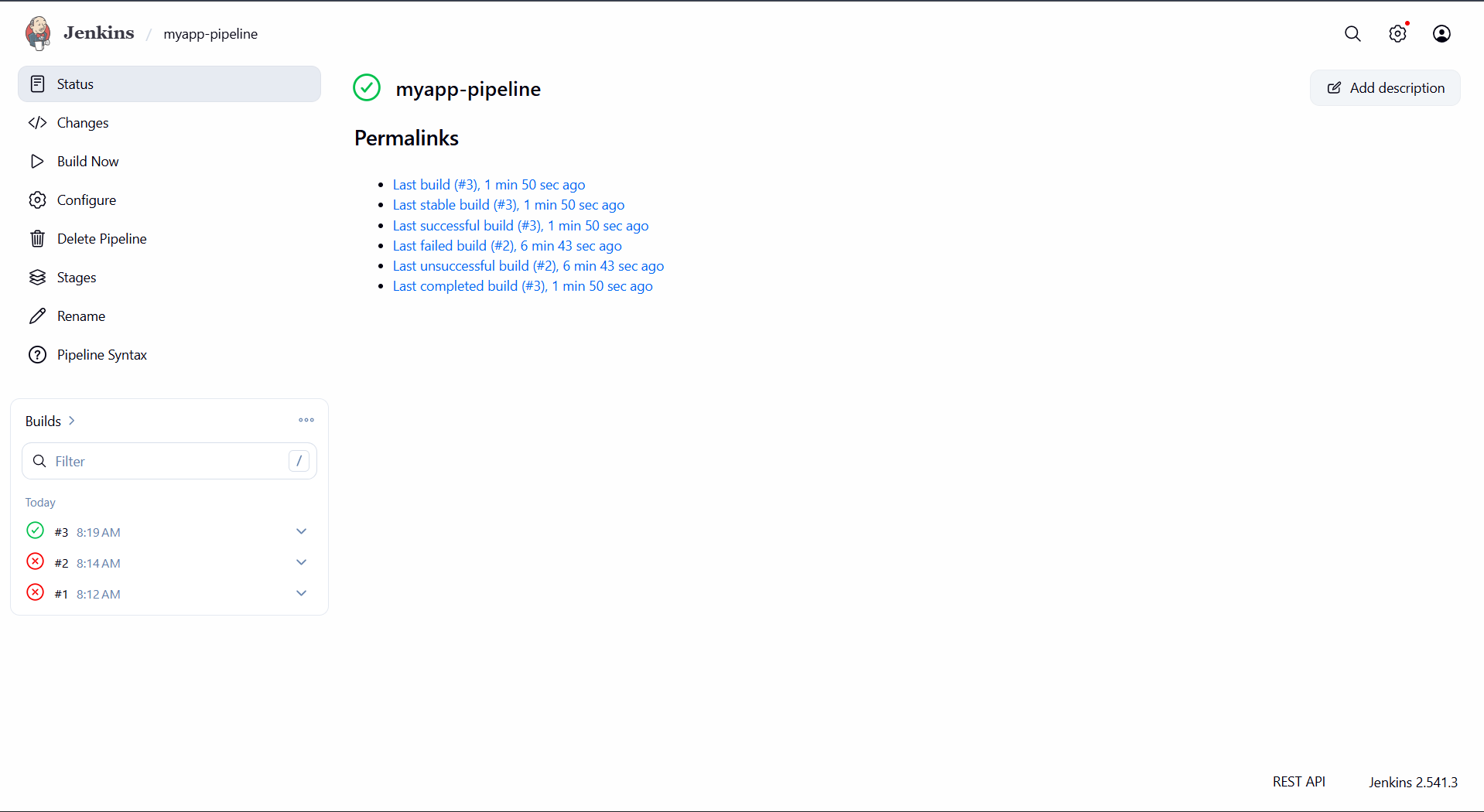Click the green check icon for build #3
Image resolution: width=1484 pixels, height=812 pixels.
point(36,531)
